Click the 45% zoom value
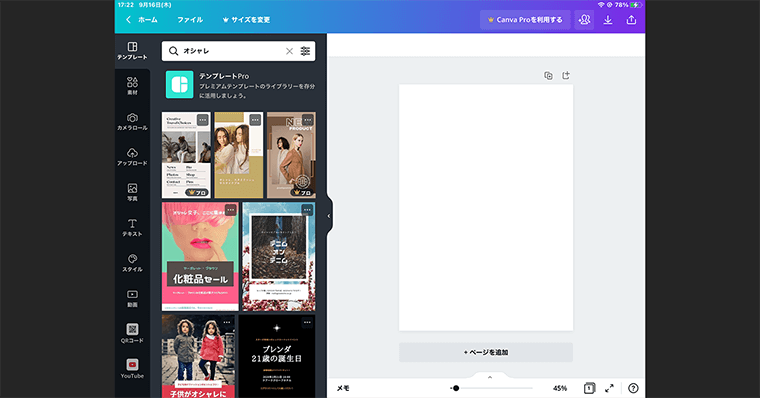 pos(560,388)
